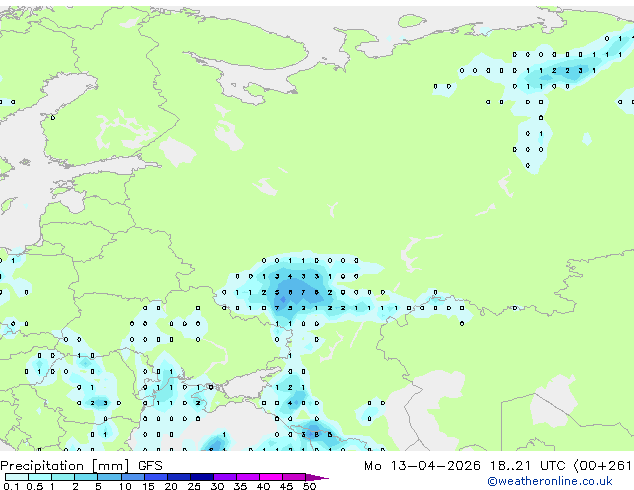This screenshot has width=634, height=490.
Task: Click the 0.1–0.5 mm legend color box
Action: coord(17,477)
